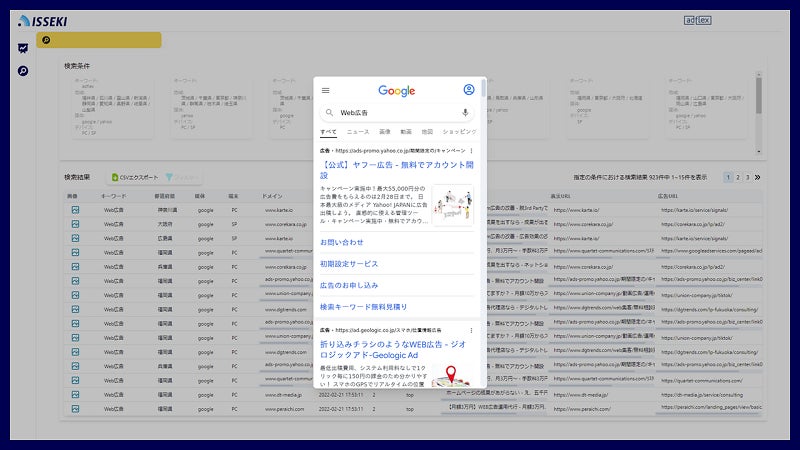Click the search conditions panel scrollbar
This screenshot has width=800, height=450.
pyautogui.click(x=759, y=95)
